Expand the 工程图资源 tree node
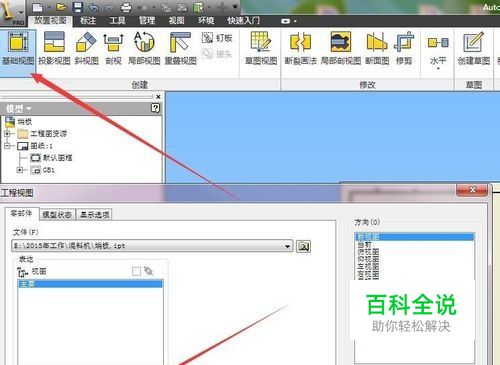Screen dimensions: 500x365 (8, 134)
